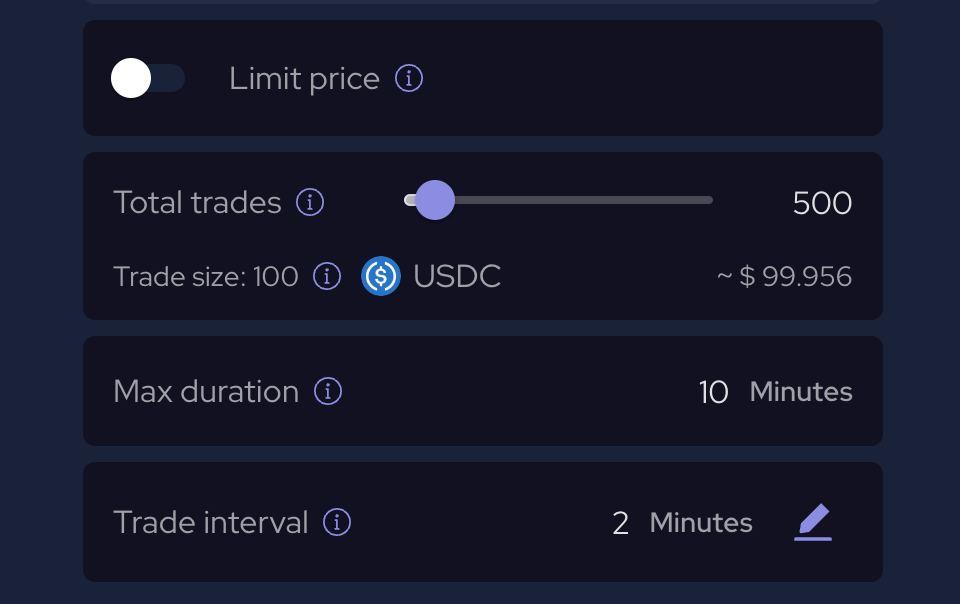
Task: Select the Trade interval value 2
Action: coord(620,523)
